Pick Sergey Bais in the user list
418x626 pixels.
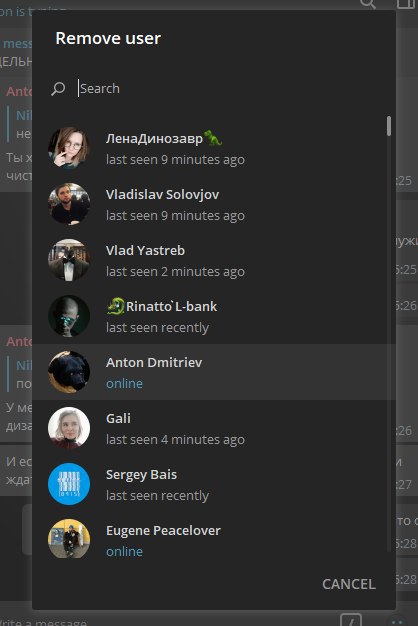(x=214, y=484)
